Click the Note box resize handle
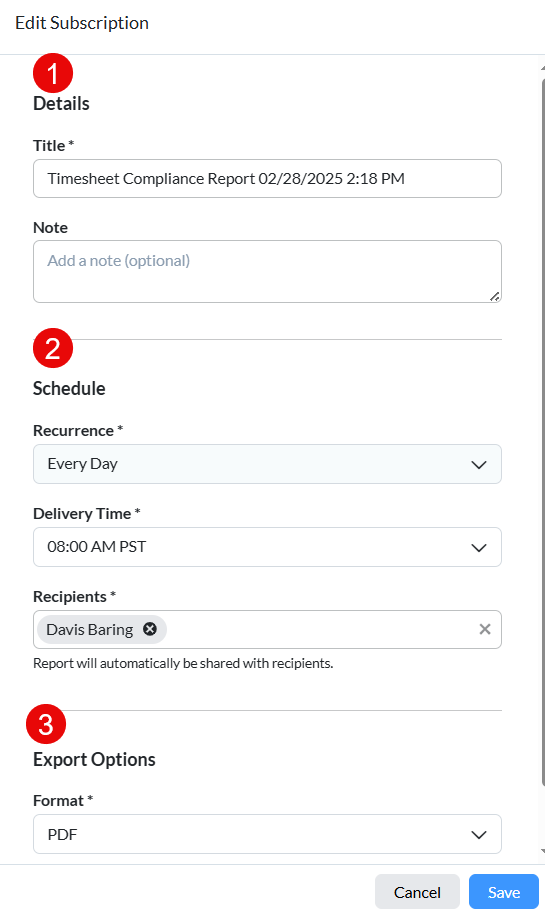Screen dimensions: 545x910 click(495, 296)
